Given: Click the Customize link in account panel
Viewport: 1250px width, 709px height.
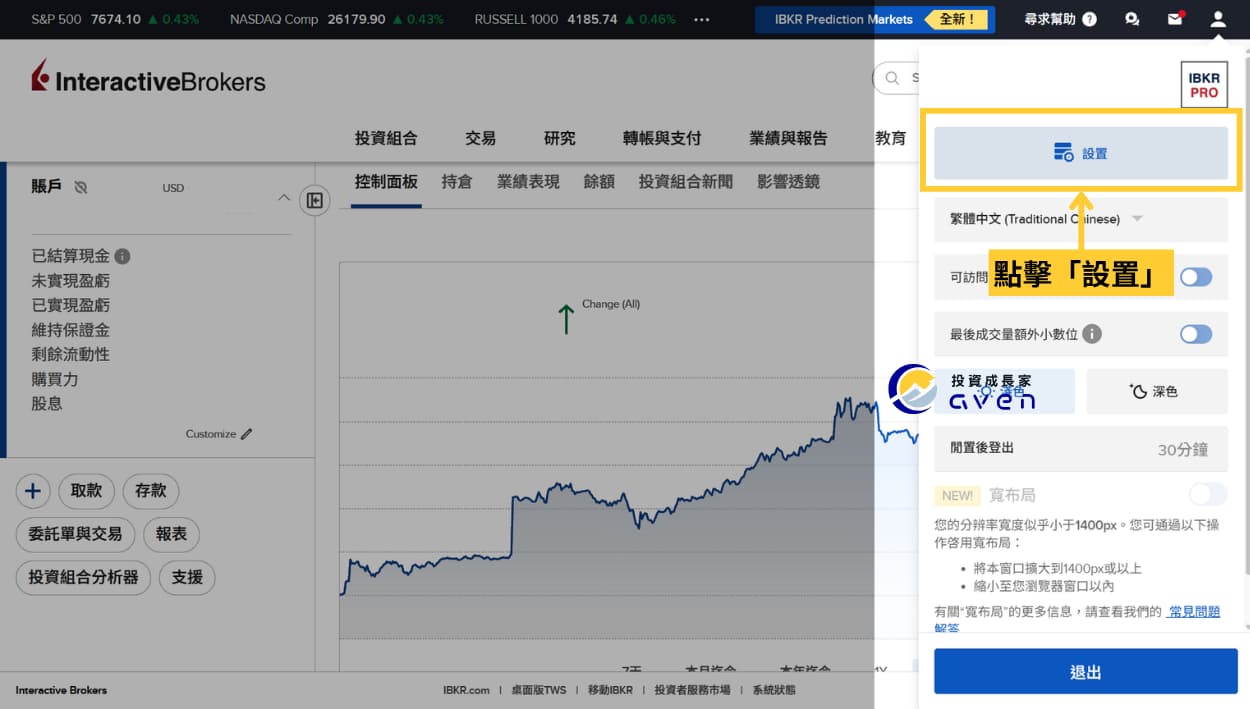Looking at the screenshot, I should coord(211,434).
